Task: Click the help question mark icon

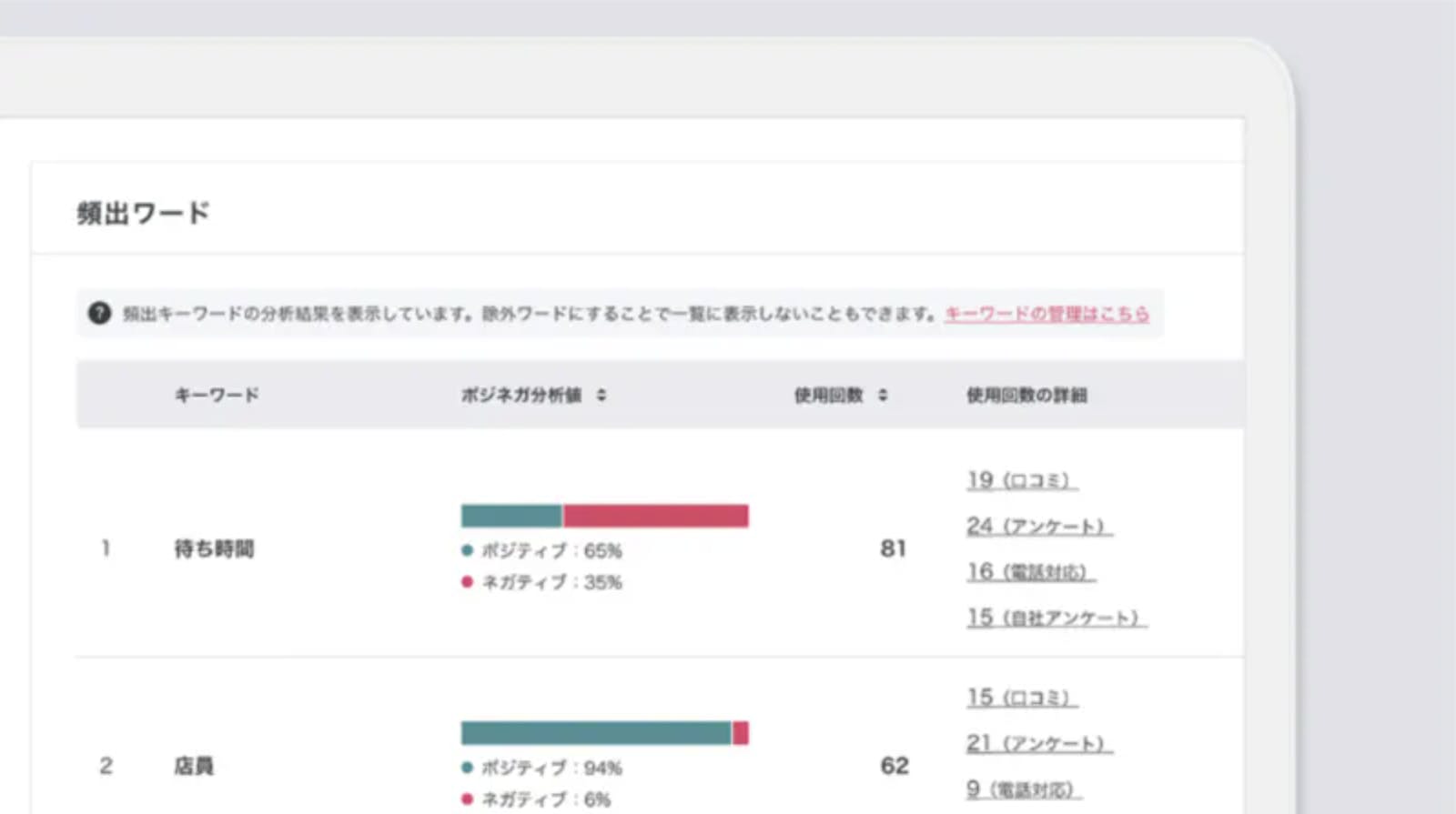Action: coord(99,313)
